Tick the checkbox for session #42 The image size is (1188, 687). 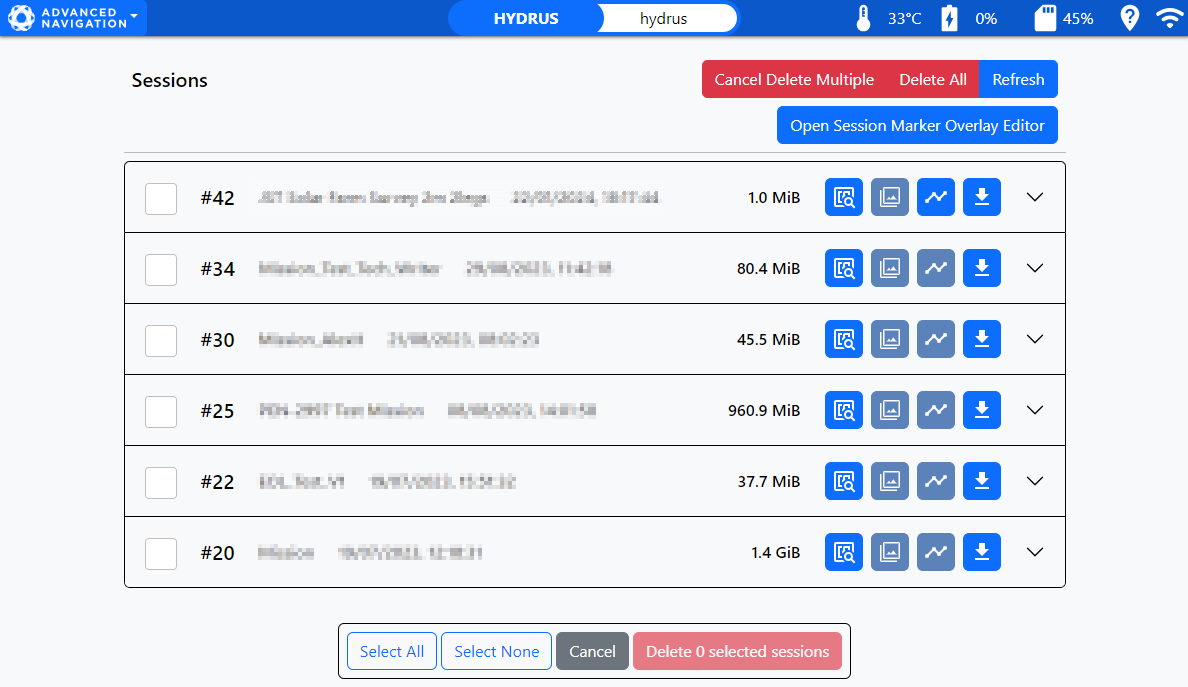point(161,198)
